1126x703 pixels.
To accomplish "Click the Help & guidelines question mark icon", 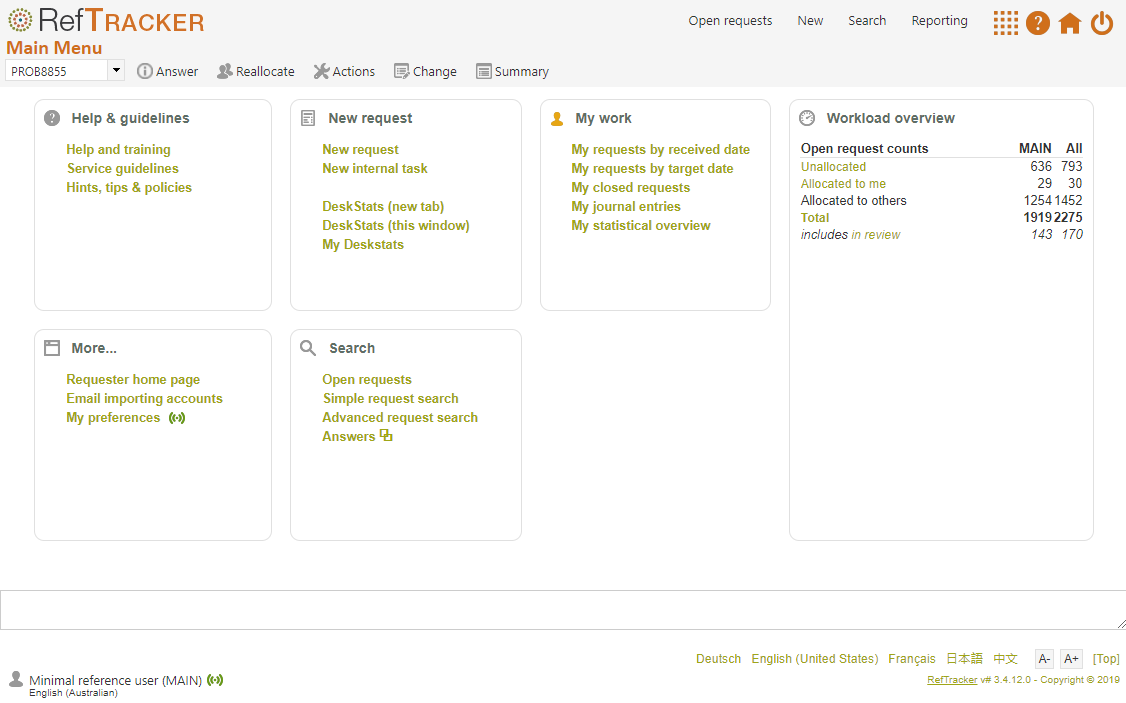I will click(52, 118).
